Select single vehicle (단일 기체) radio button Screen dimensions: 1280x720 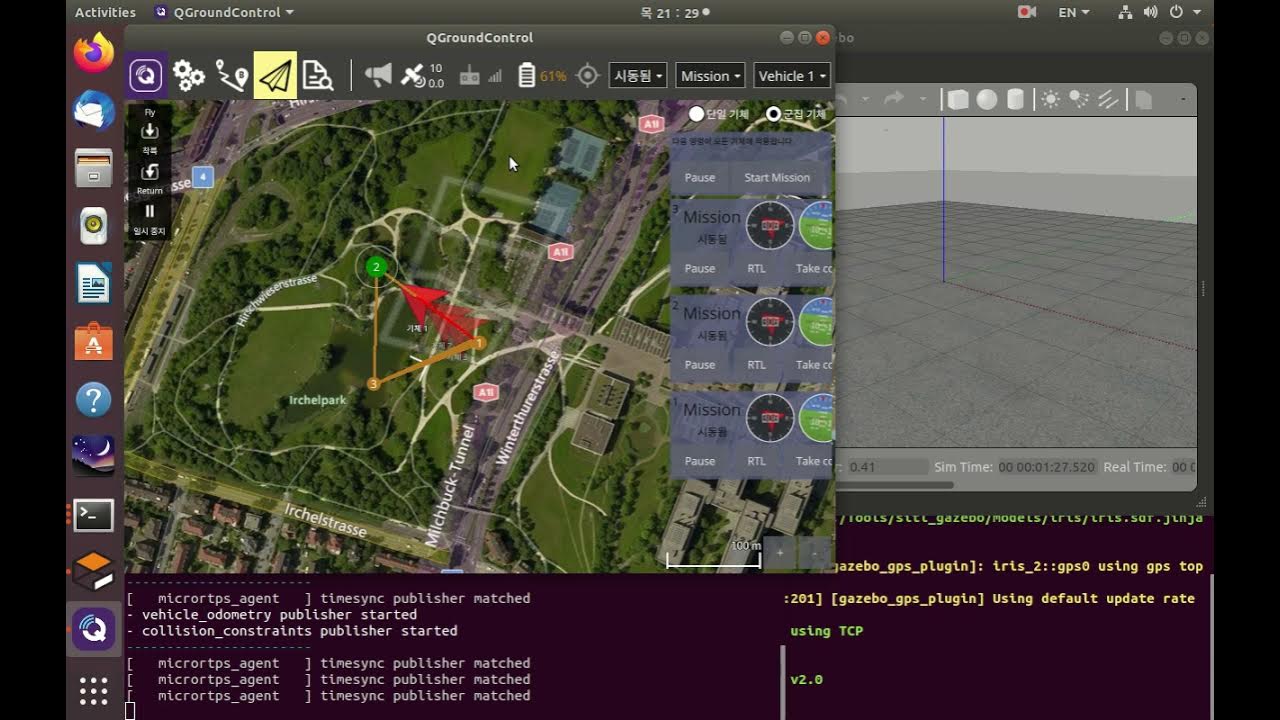[697, 114]
